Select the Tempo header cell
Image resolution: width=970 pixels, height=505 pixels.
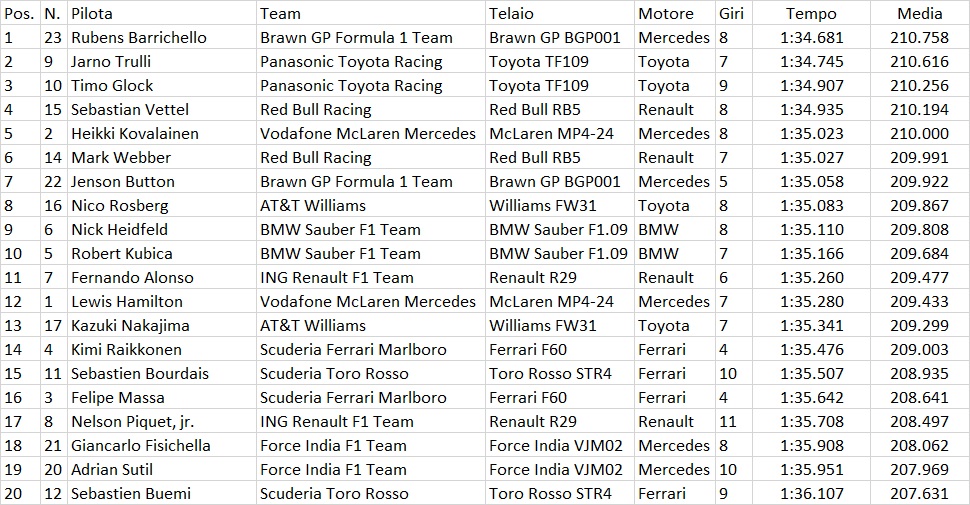click(x=811, y=13)
